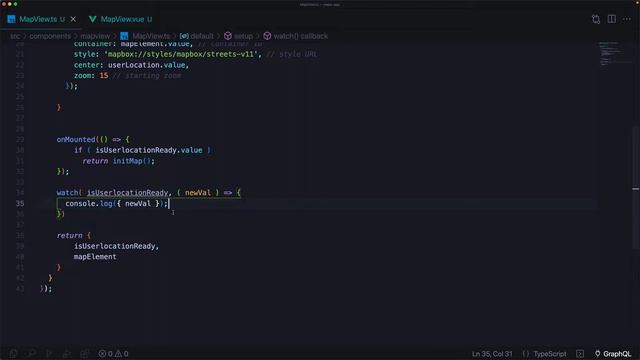Click the terminal square icon in status bar

coord(580,353)
